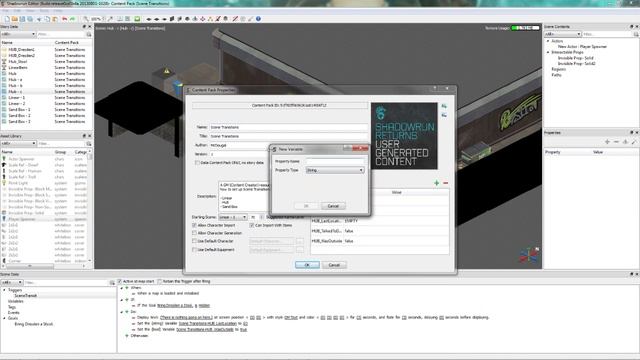Click the Author field in Content Pack Properties
Image resolution: width=640 pixels, height=360 pixels.
pos(240,145)
